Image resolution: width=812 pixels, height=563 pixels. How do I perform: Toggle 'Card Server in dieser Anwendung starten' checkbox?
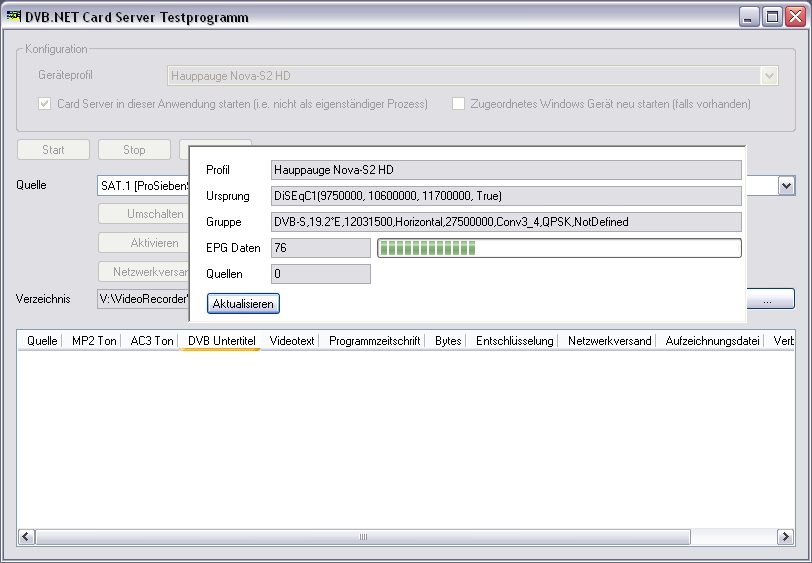coord(45,104)
